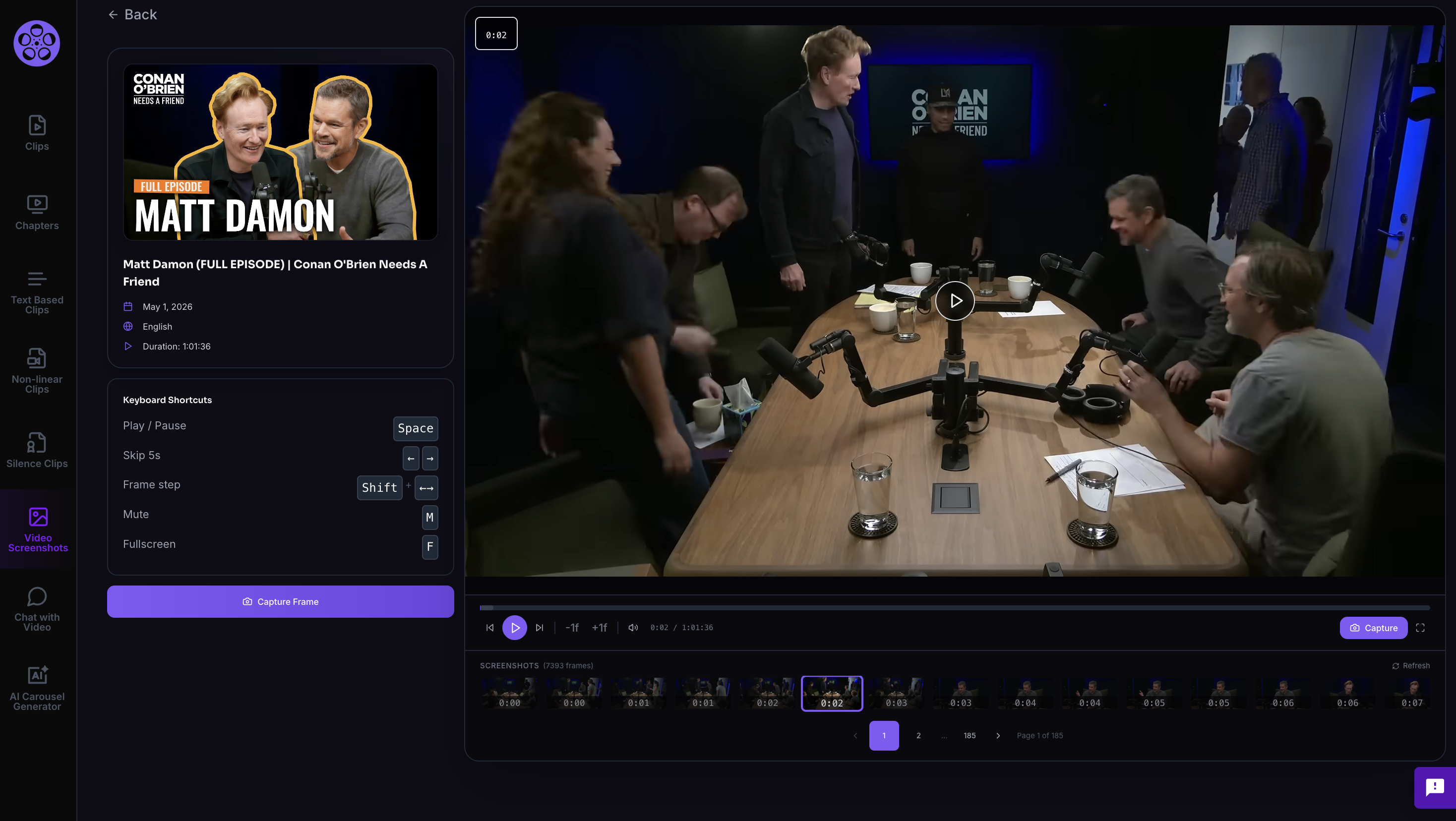1456x821 pixels.
Task: Go Back to previous page
Action: tap(132, 14)
